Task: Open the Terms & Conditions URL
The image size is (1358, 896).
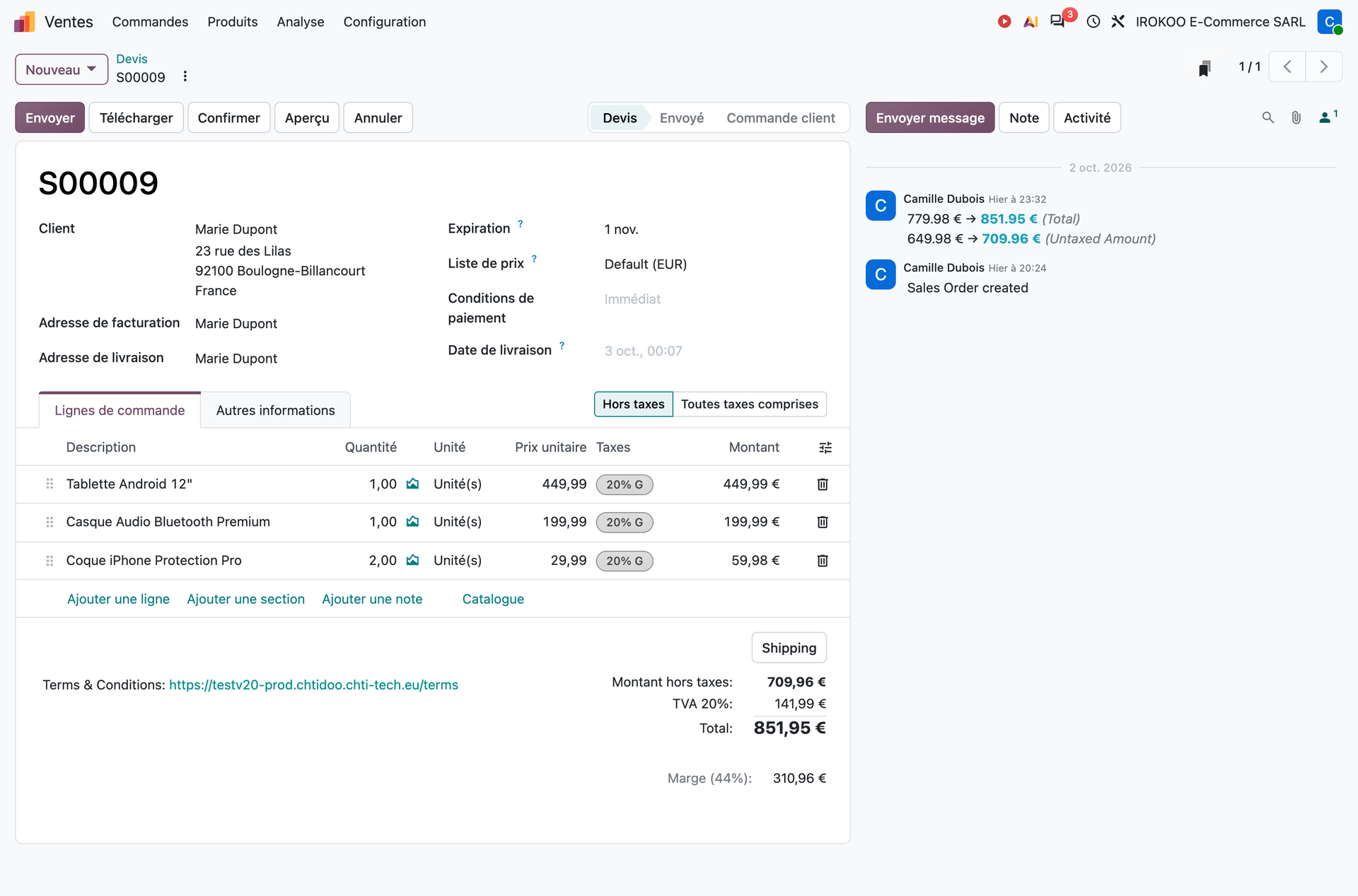Action: pyautogui.click(x=313, y=685)
